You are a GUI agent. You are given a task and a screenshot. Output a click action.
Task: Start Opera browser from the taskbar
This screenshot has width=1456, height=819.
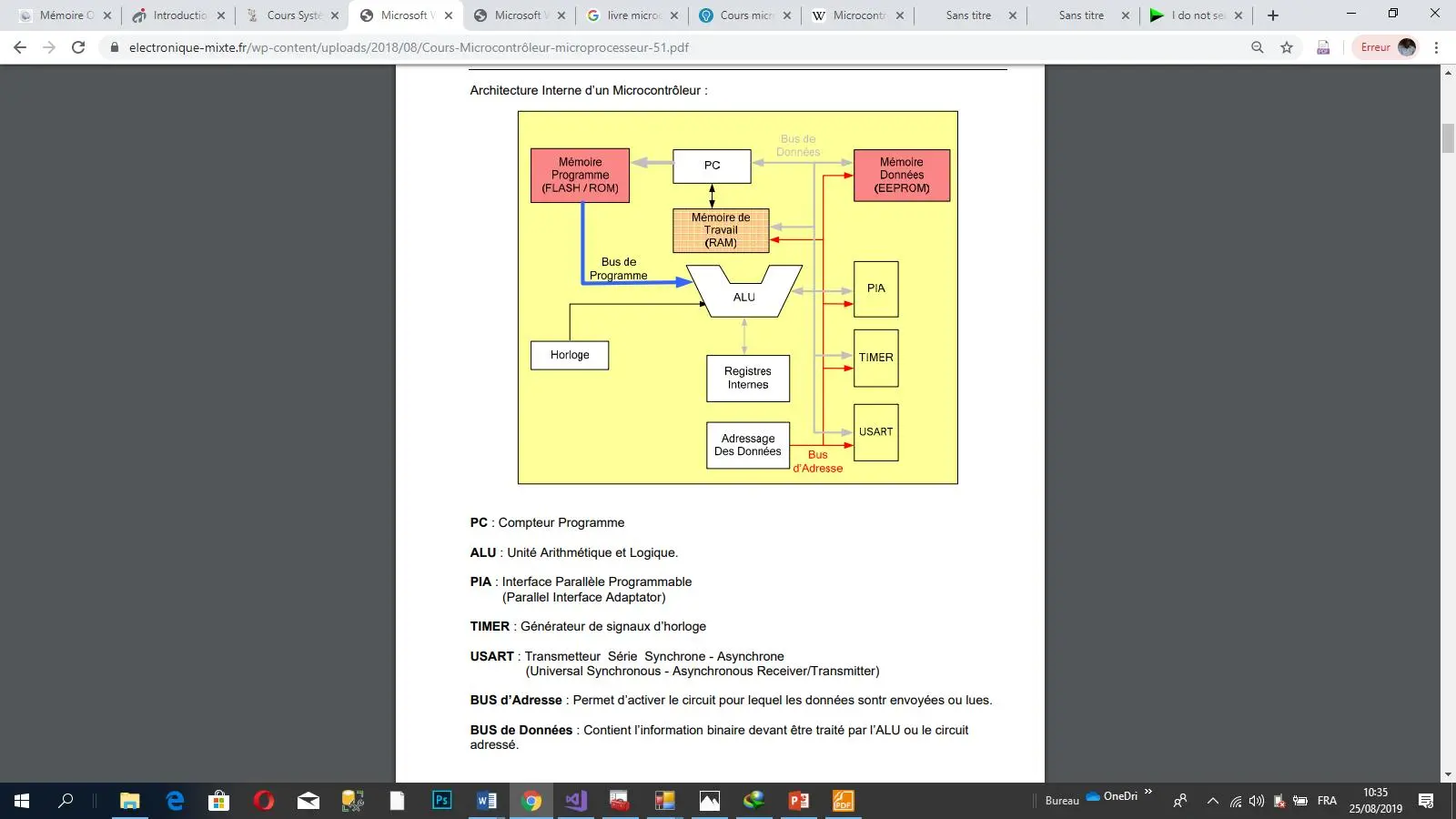[264, 801]
